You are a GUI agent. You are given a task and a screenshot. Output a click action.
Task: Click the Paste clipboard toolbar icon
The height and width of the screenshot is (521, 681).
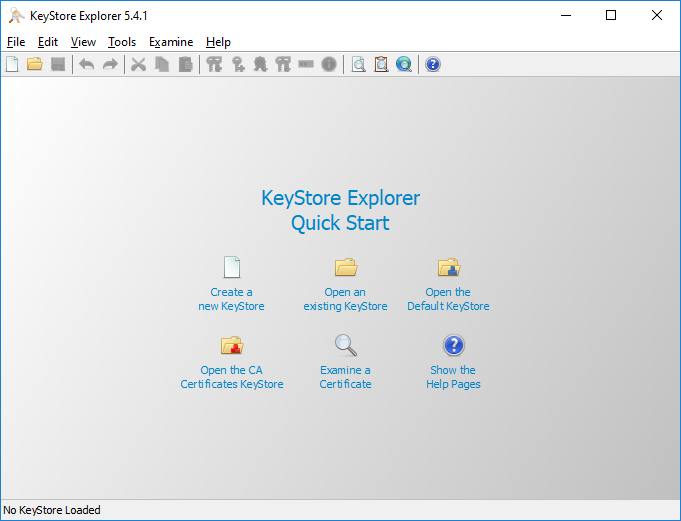[185, 64]
